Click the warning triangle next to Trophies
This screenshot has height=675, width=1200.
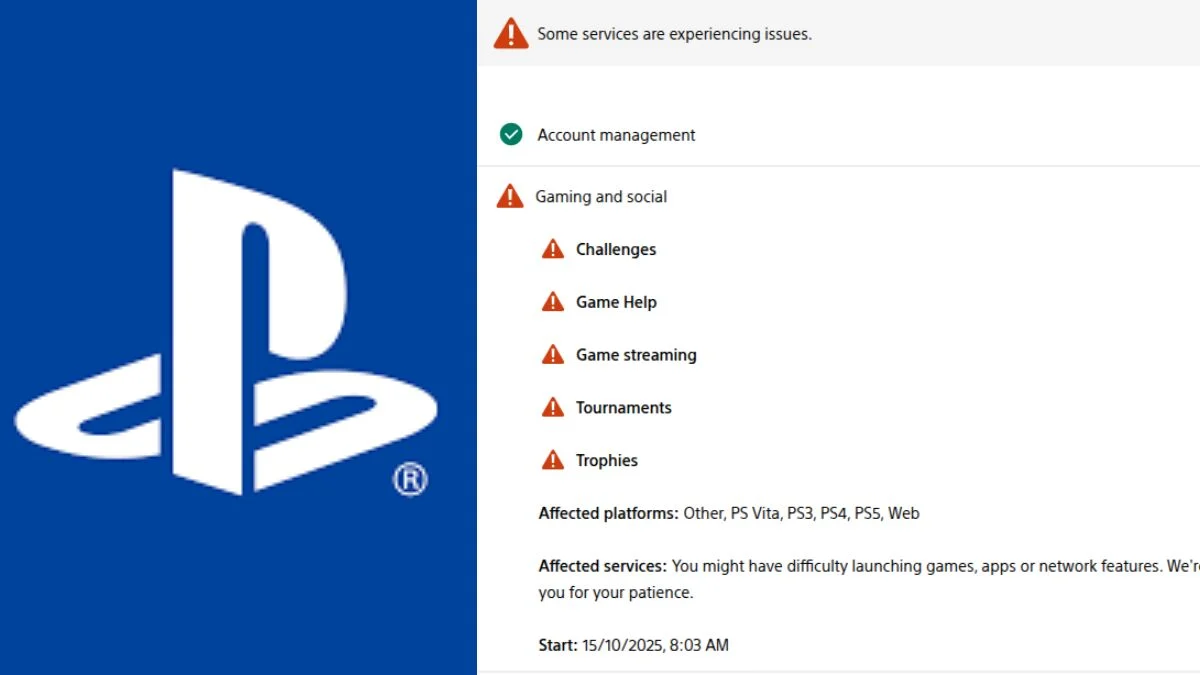pyautogui.click(x=551, y=459)
